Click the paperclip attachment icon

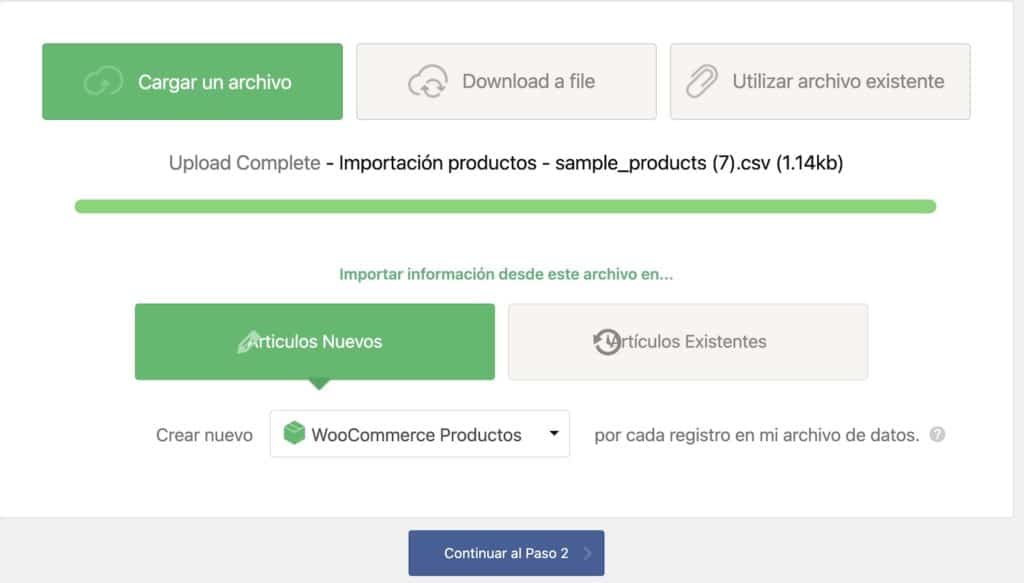701,82
